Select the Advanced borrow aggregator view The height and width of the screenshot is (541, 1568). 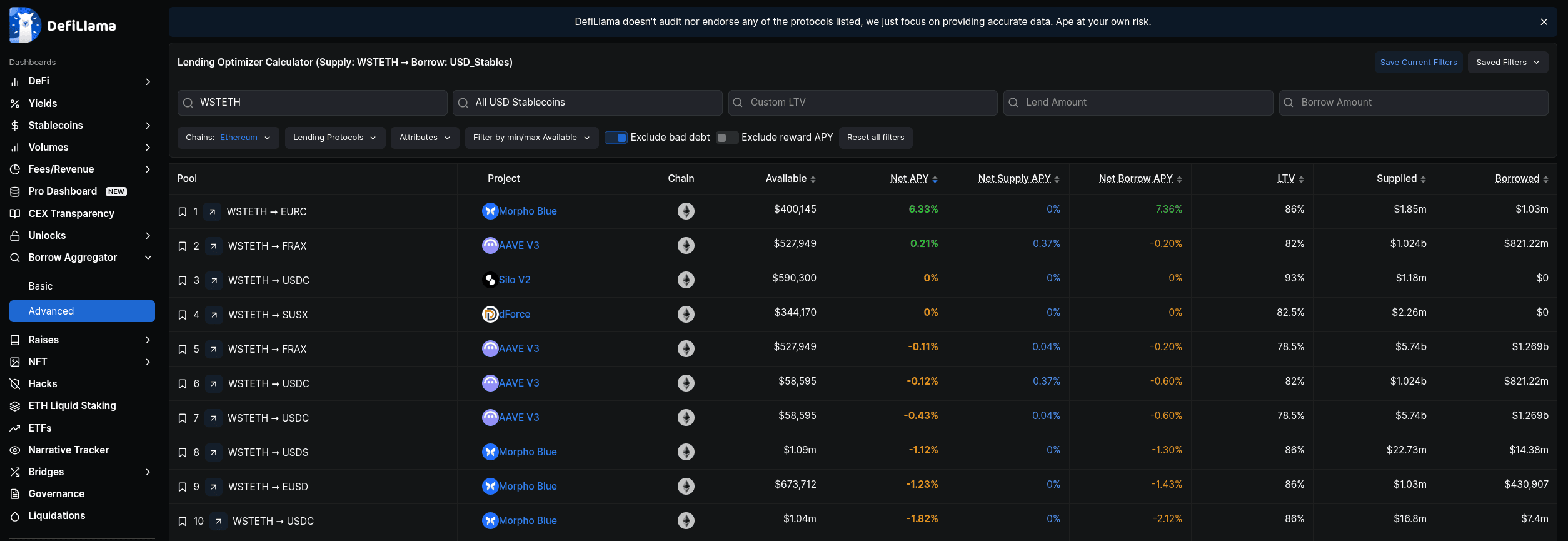(x=82, y=311)
